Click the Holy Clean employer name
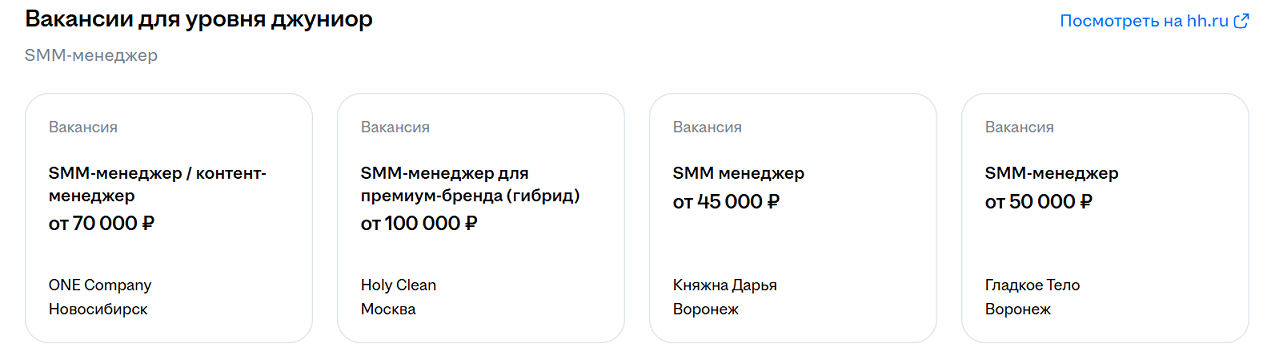 [399, 285]
